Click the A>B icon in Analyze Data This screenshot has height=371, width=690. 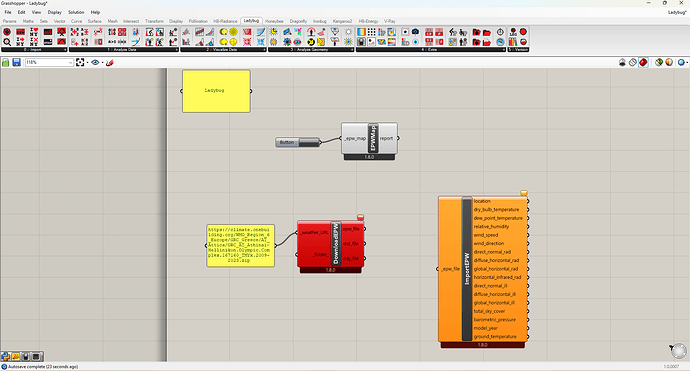(112, 42)
